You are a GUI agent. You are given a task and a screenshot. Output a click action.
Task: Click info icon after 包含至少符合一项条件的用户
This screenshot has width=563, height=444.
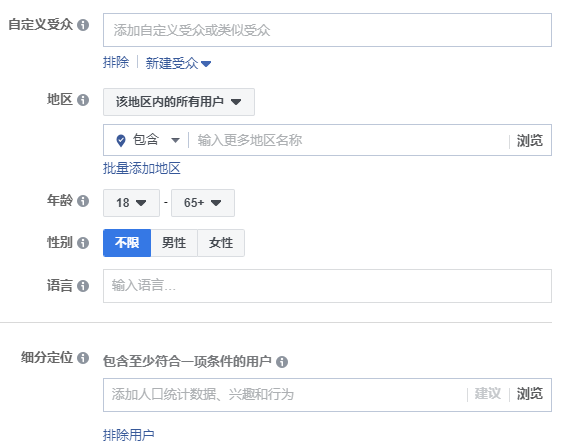tap(282, 362)
